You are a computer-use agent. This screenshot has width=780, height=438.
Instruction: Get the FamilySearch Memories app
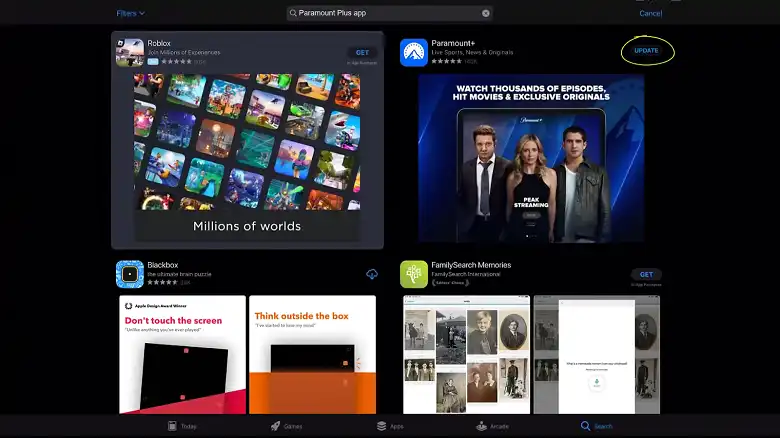(646, 274)
